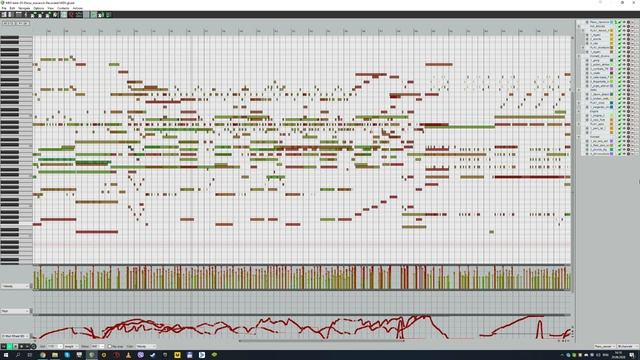Toggle visibility checkmark on the purple-swatch track row
Image resolution: width=640 pixels, height=360 pixels.
pos(619,141)
